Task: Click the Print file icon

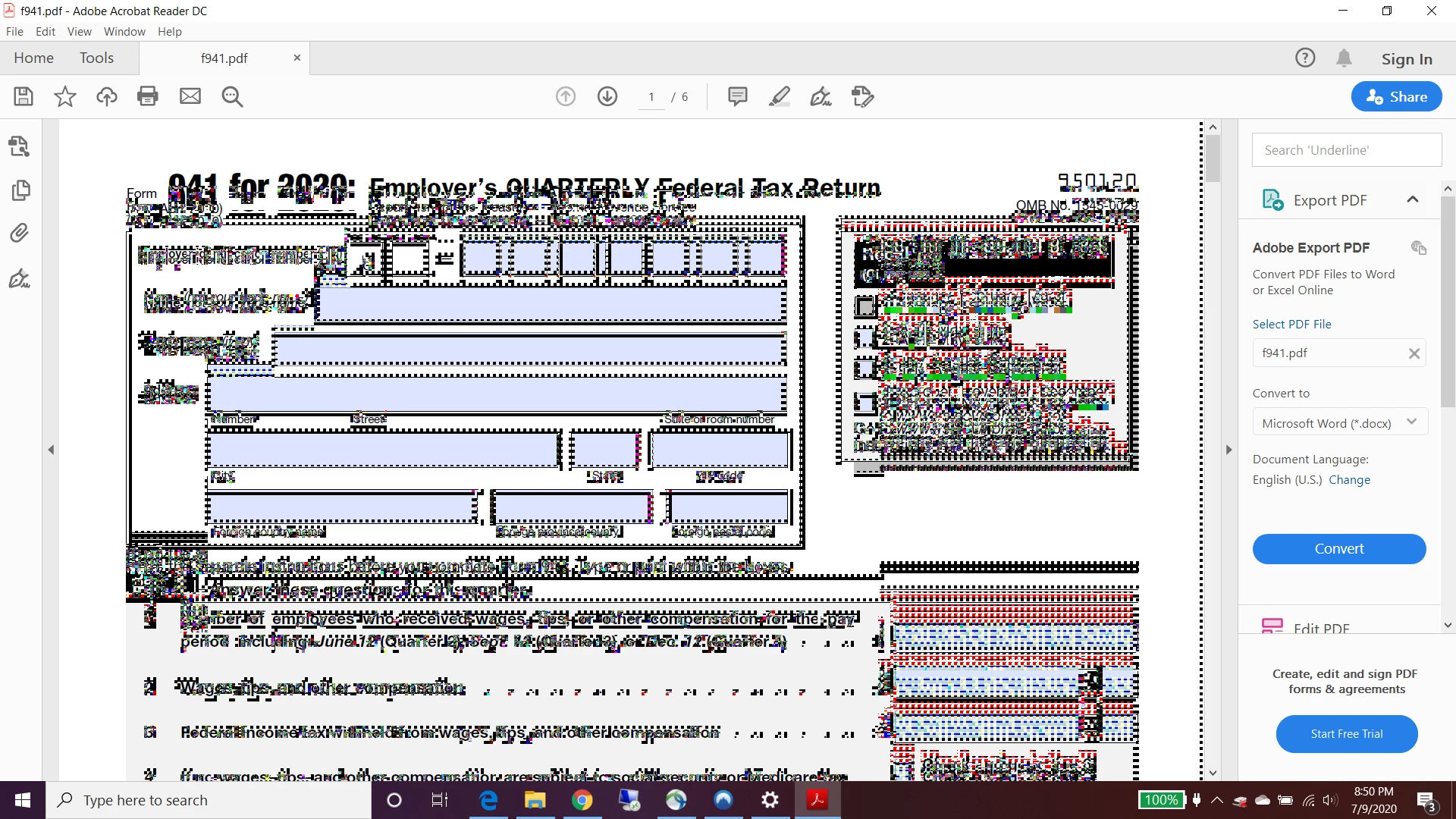Action: [x=148, y=96]
